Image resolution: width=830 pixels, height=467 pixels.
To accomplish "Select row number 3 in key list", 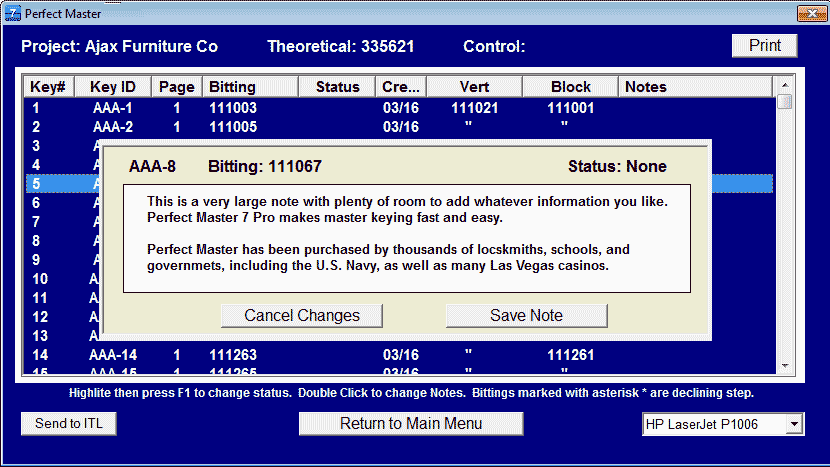I will (36, 146).
